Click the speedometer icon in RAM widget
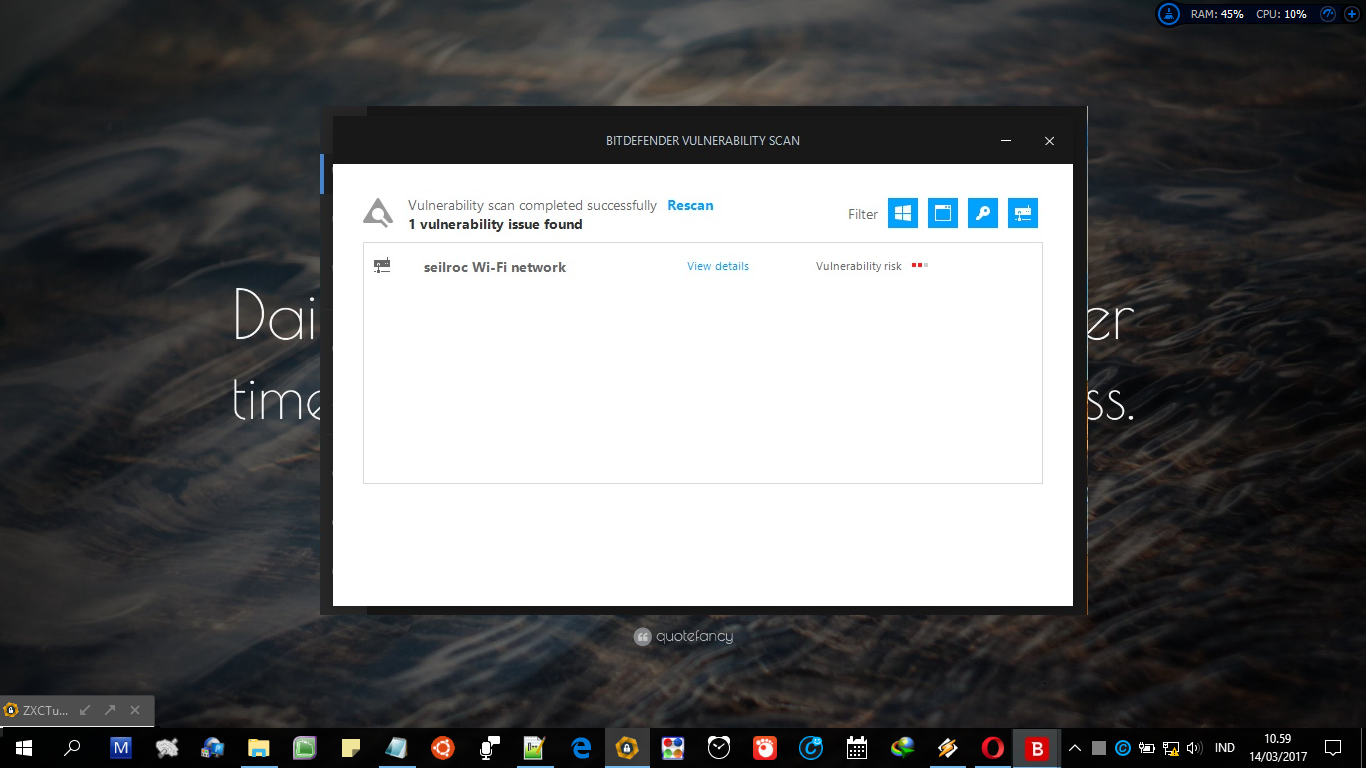Image resolution: width=1366 pixels, height=768 pixels. 1328,14
